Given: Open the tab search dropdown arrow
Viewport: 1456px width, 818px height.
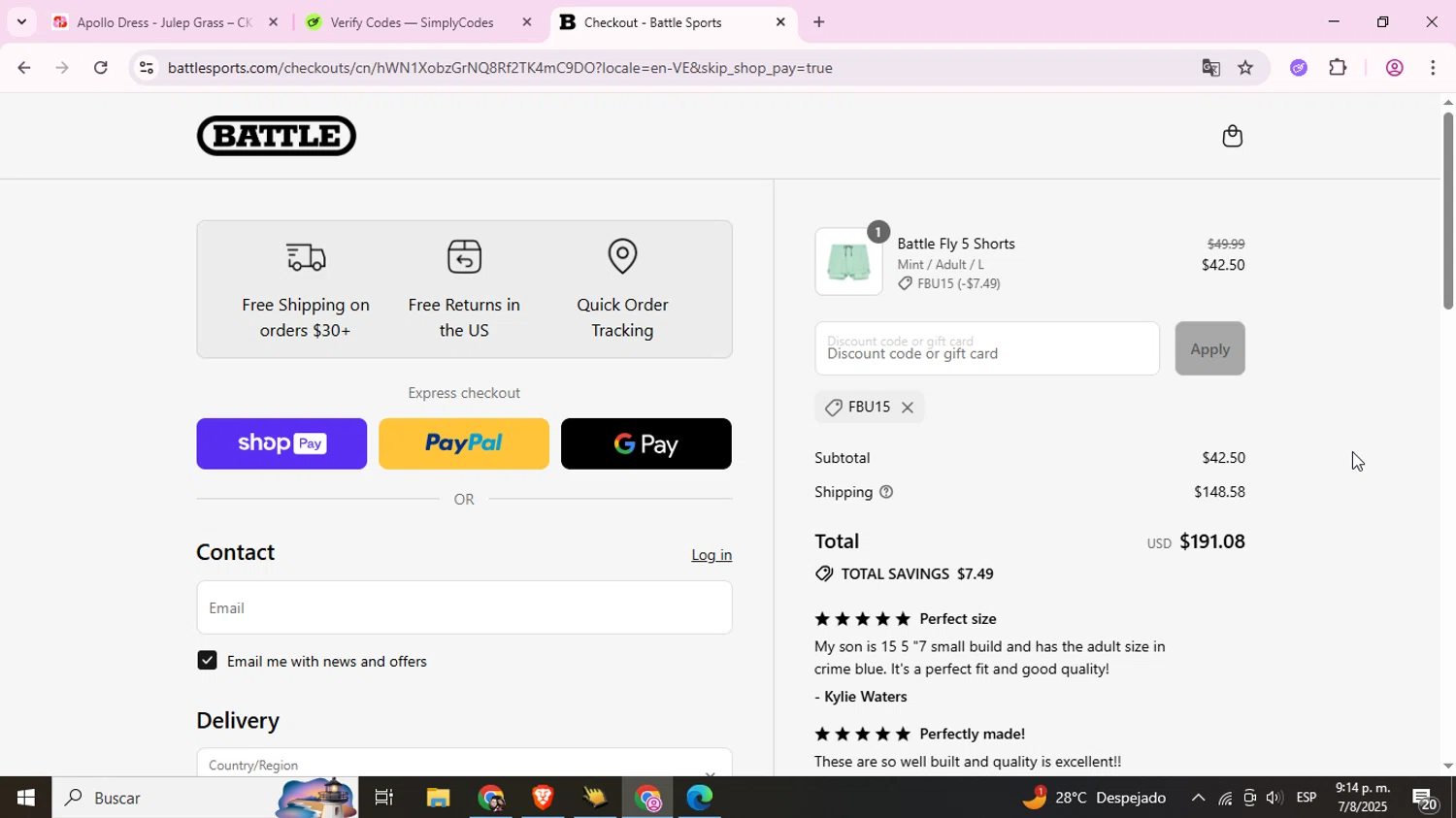Looking at the screenshot, I should click(21, 21).
